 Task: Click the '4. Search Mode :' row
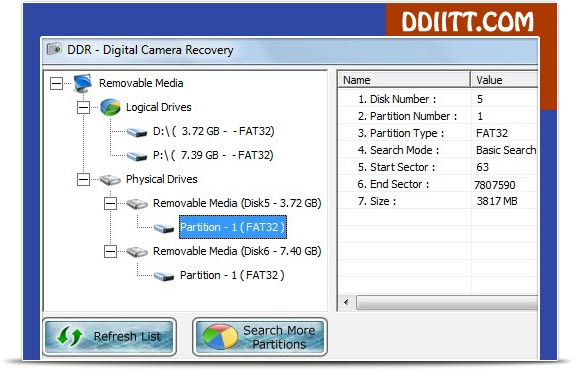438,150
